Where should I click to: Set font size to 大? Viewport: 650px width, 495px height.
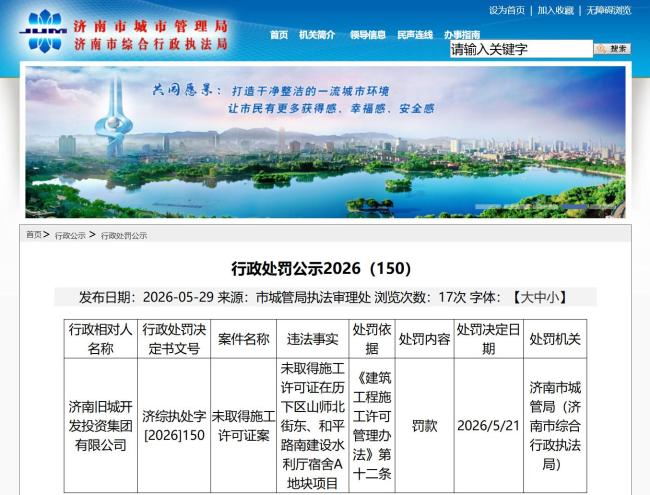527,297
